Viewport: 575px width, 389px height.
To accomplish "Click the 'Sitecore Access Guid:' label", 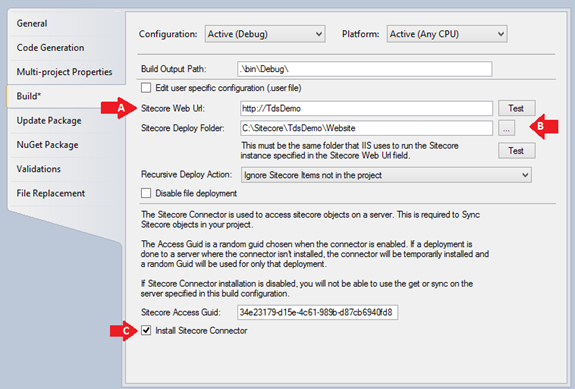I will pyautogui.click(x=181, y=312).
